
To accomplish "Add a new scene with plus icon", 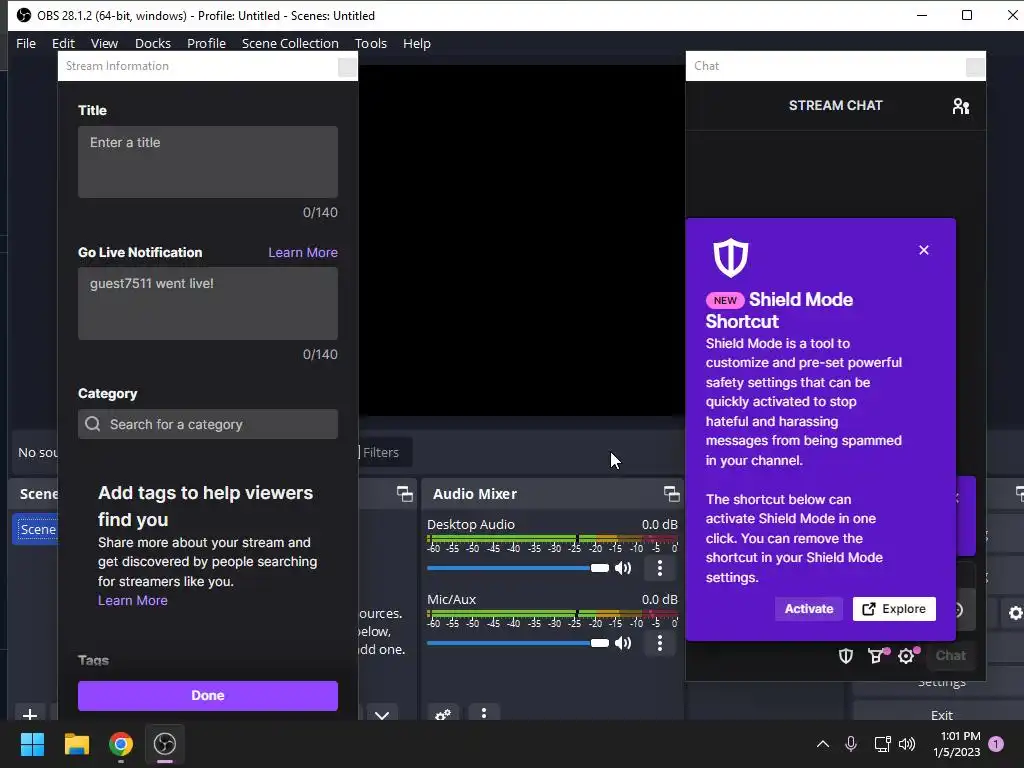I will pos(29,714).
